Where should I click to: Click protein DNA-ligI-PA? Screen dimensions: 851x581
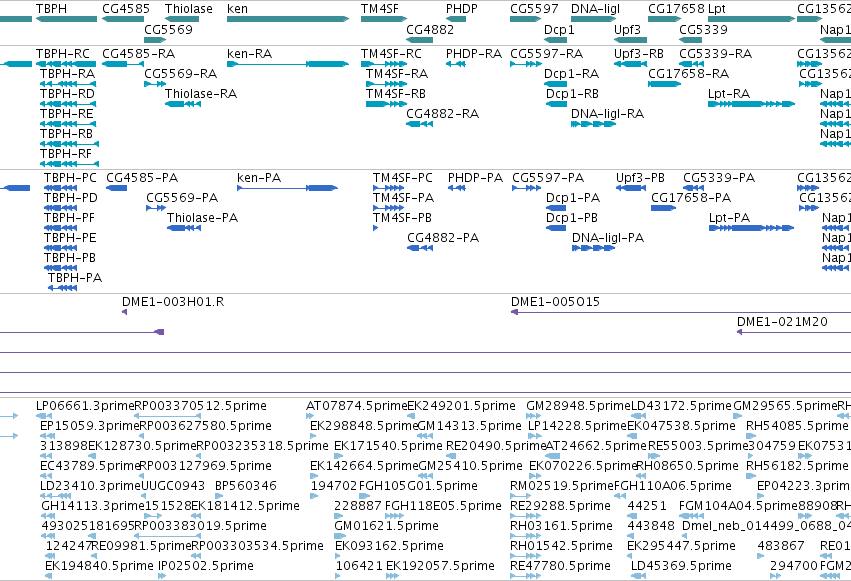[x=608, y=238]
